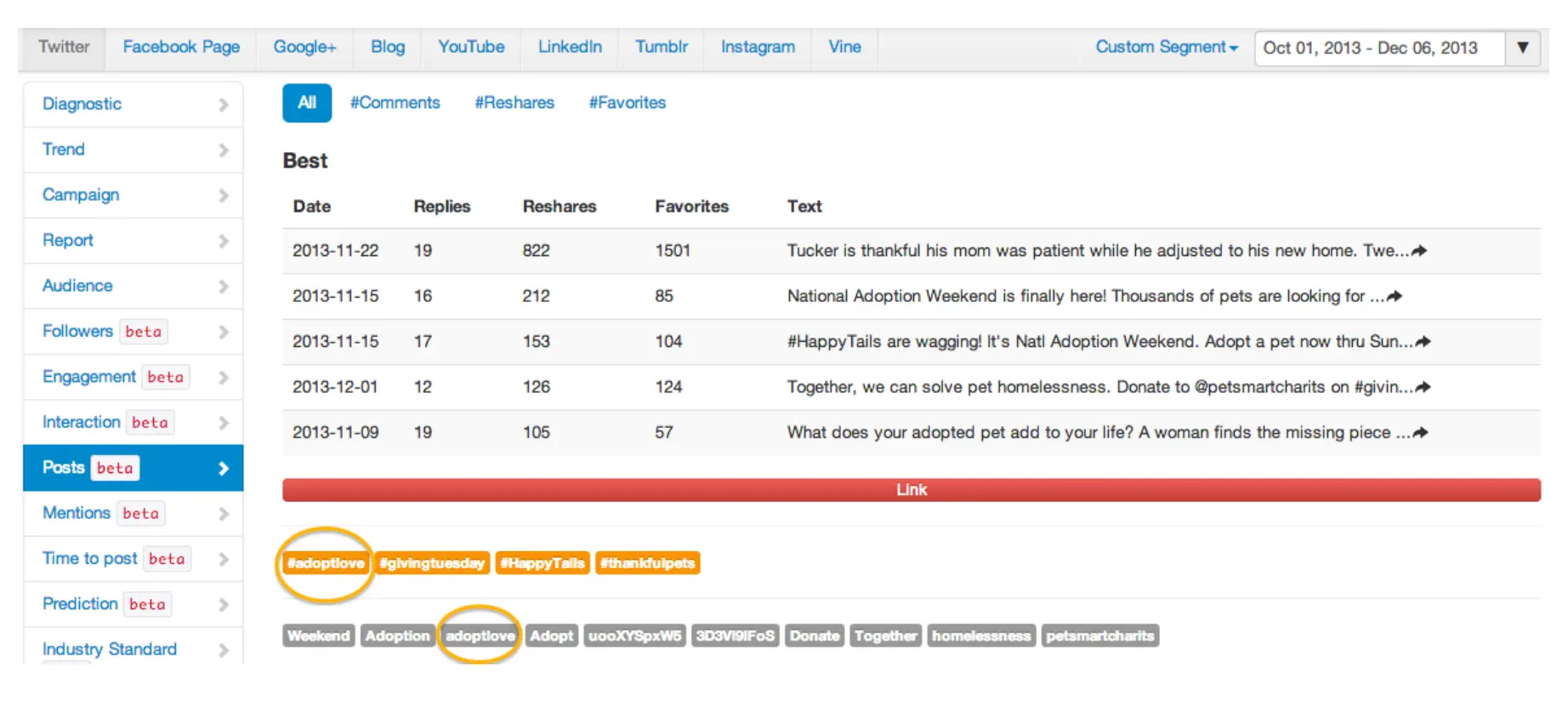Screen dimensions: 1568x706
Task: Open share arrow on the #HappyTails tweet
Action: [x=1423, y=342]
